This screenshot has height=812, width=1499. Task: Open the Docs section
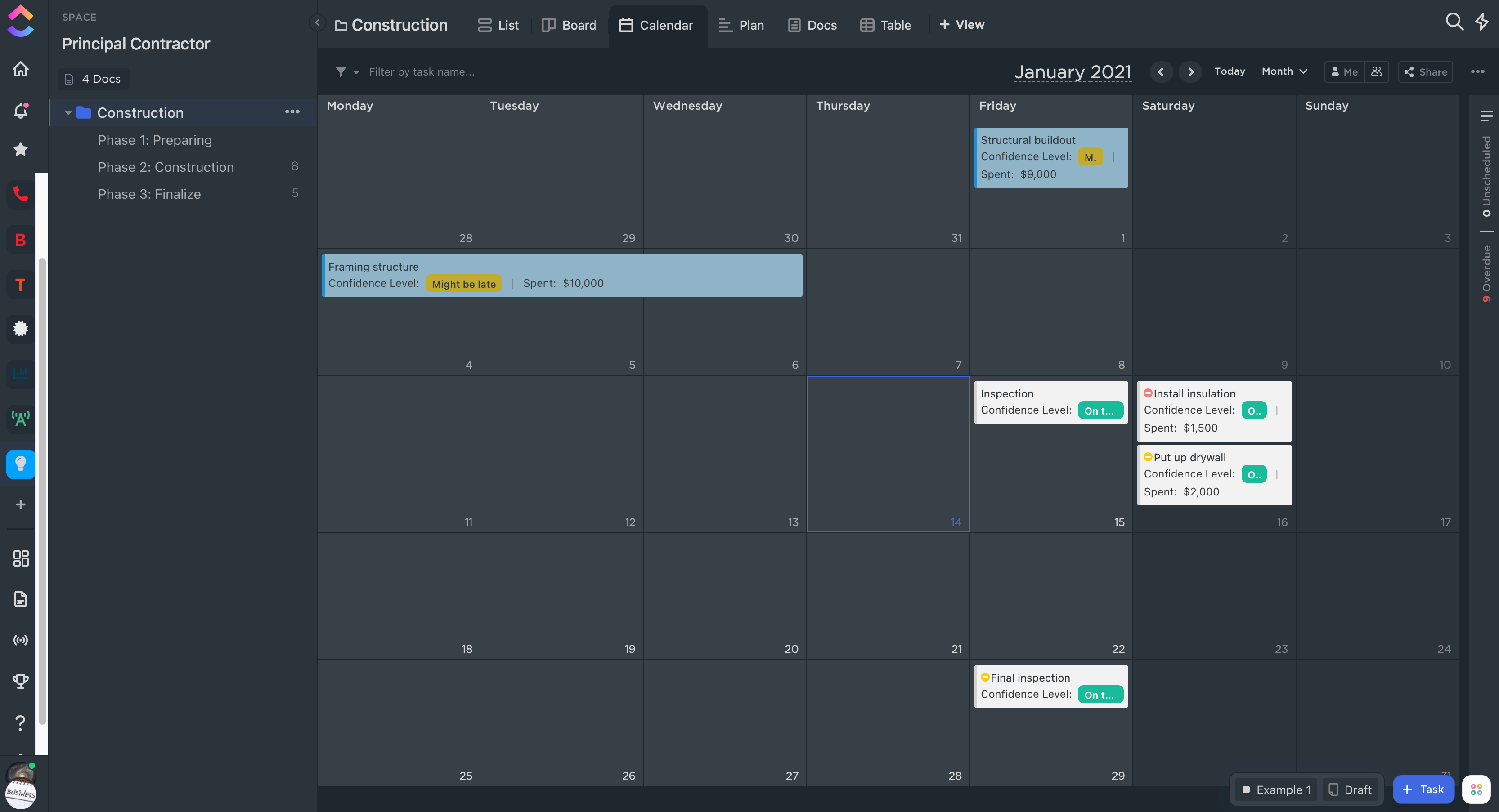[821, 24]
